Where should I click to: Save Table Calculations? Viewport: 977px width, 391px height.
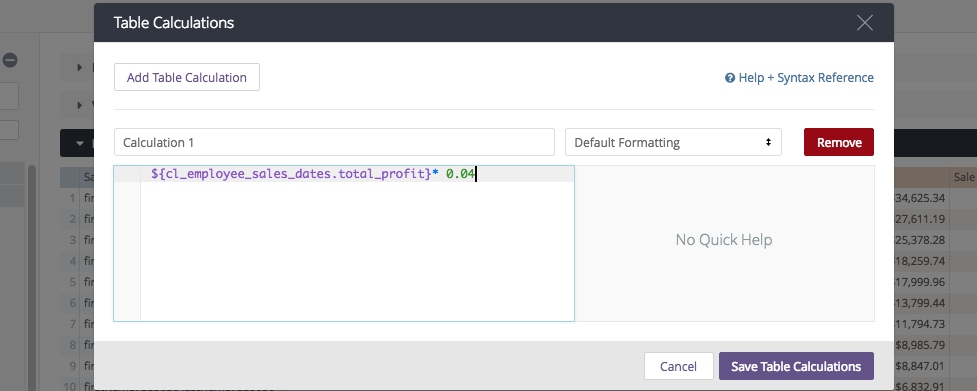click(x=796, y=366)
